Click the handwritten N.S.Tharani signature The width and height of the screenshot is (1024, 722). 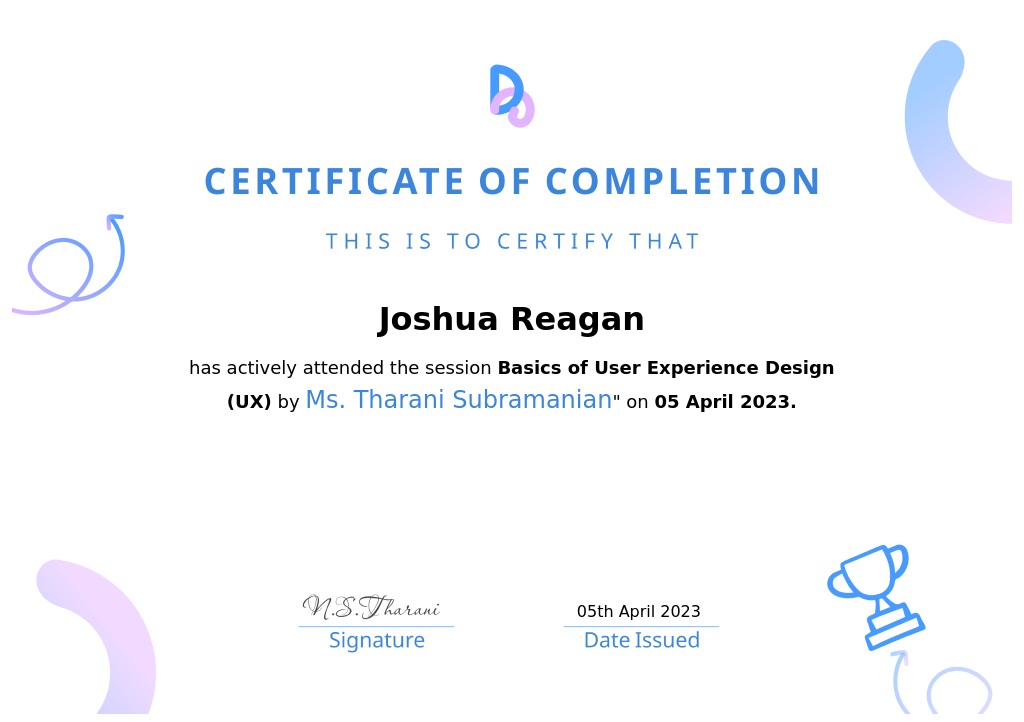(x=371, y=607)
